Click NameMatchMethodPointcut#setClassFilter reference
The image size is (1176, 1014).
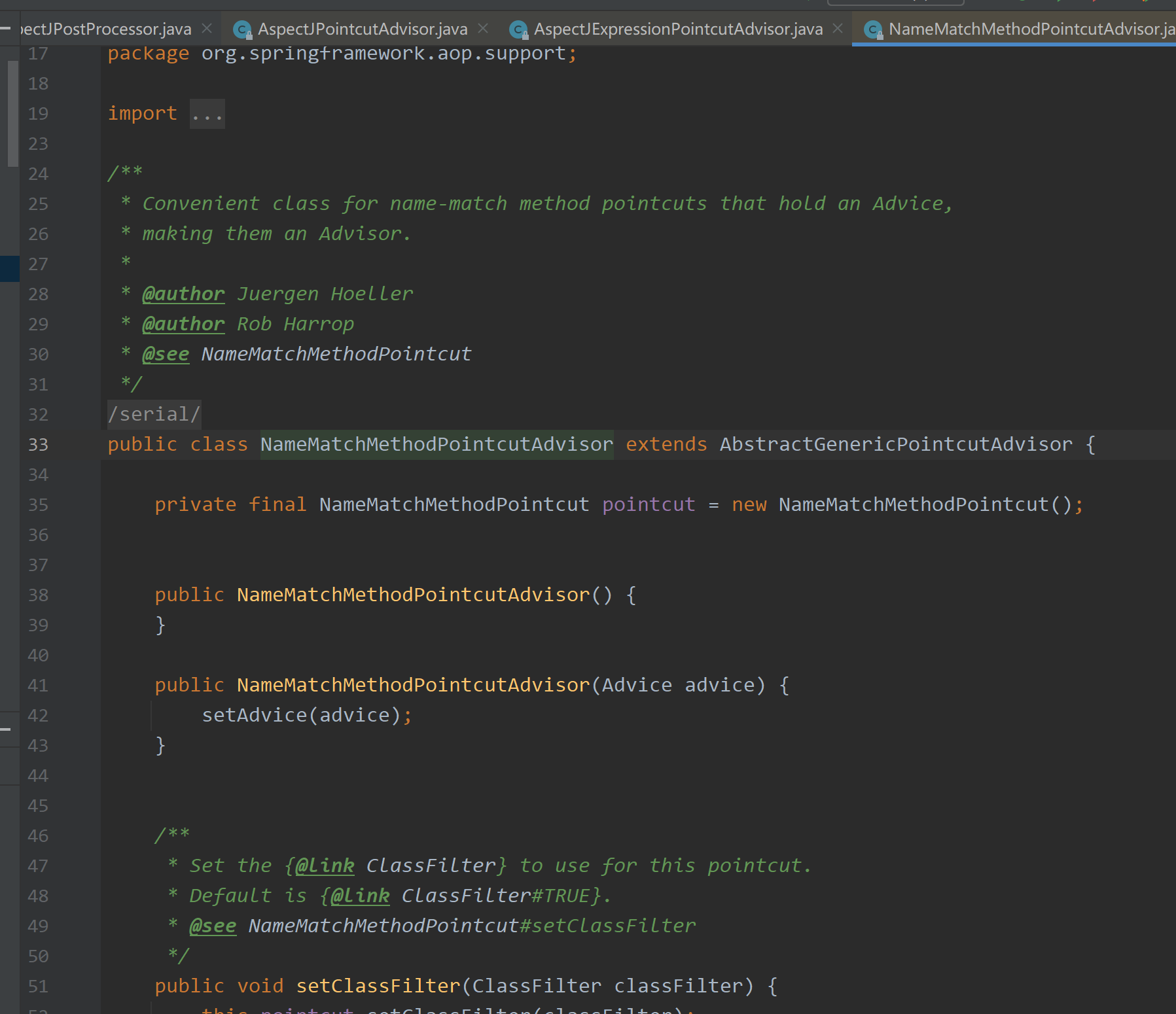pos(472,926)
